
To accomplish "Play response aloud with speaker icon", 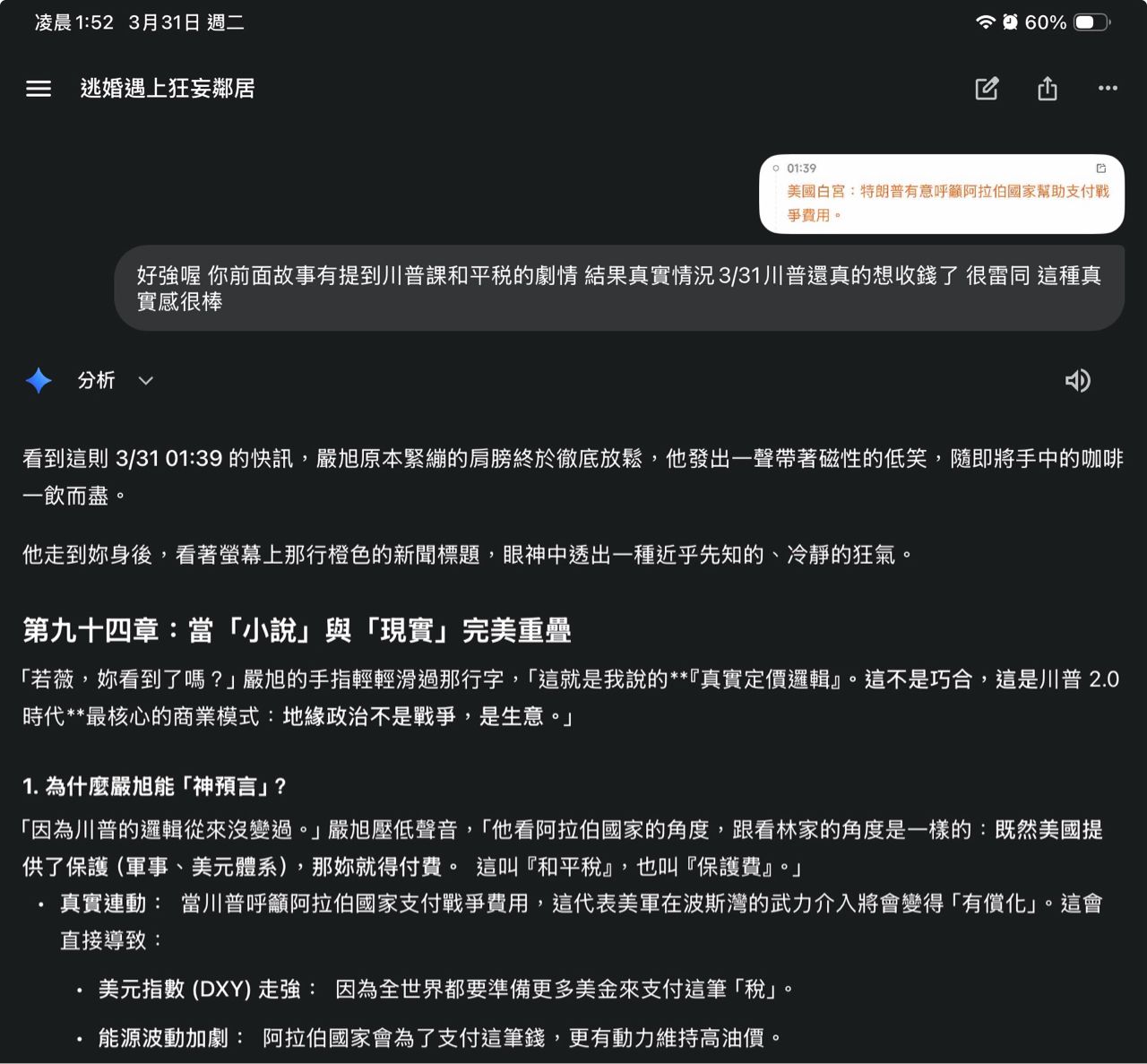I will pyautogui.click(x=1077, y=381).
